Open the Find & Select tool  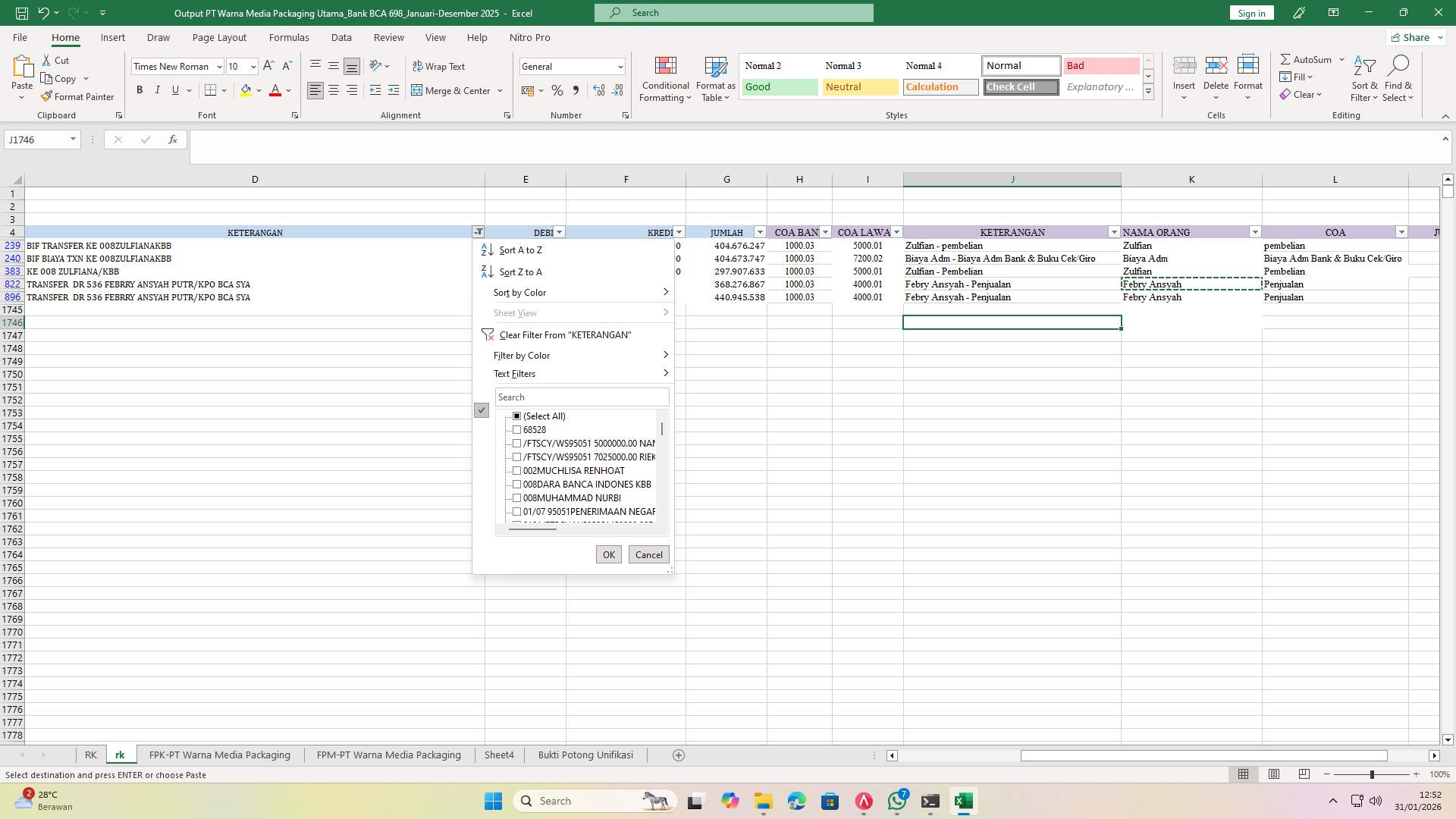coord(1398,80)
